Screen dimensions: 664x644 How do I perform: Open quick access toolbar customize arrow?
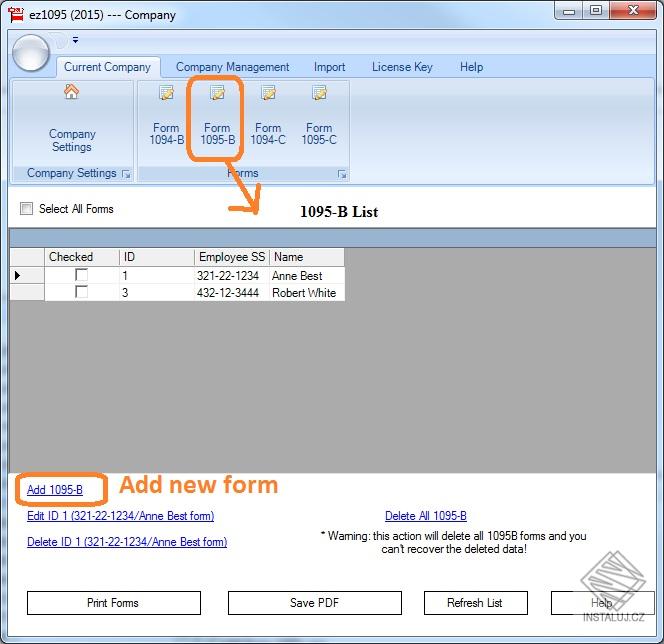click(75, 40)
